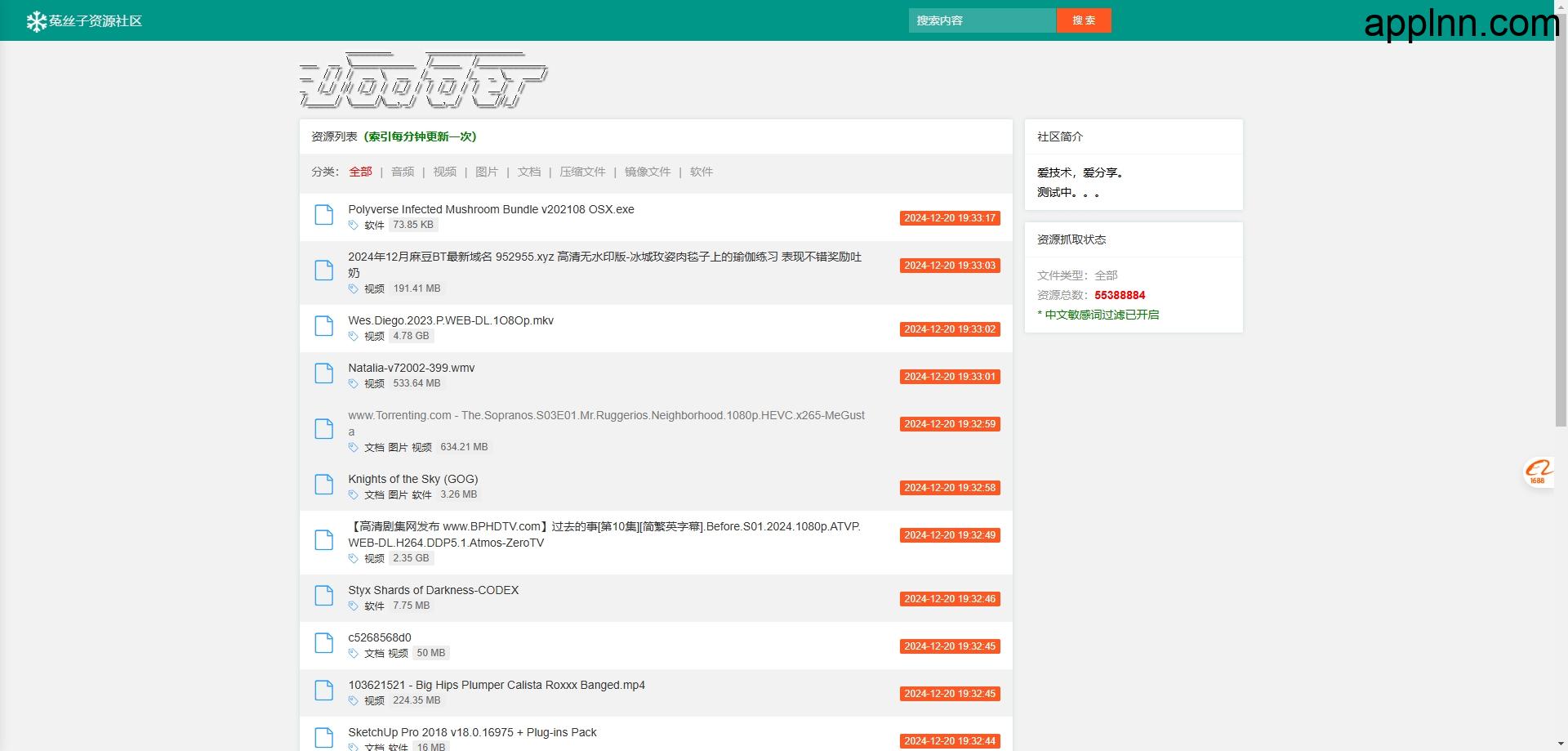This screenshot has width=1568, height=751.
Task: Click file icon beside Wes.Diego.2023 mkv entry
Action: coord(324,326)
